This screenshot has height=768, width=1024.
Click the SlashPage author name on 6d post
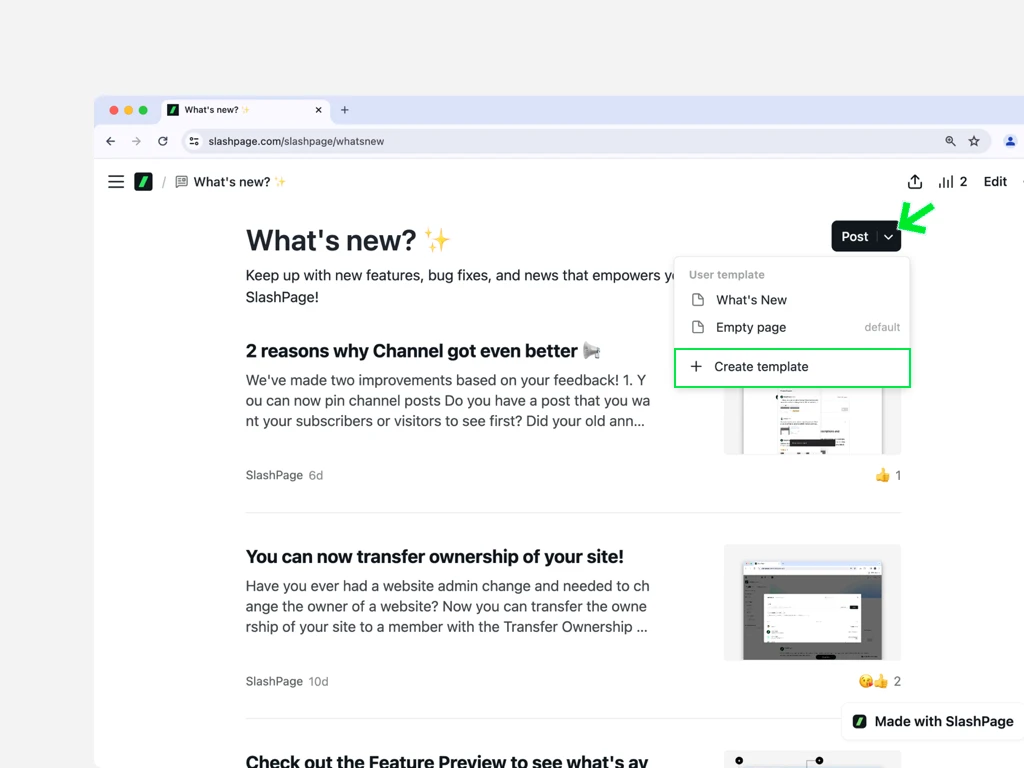coord(274,475)
